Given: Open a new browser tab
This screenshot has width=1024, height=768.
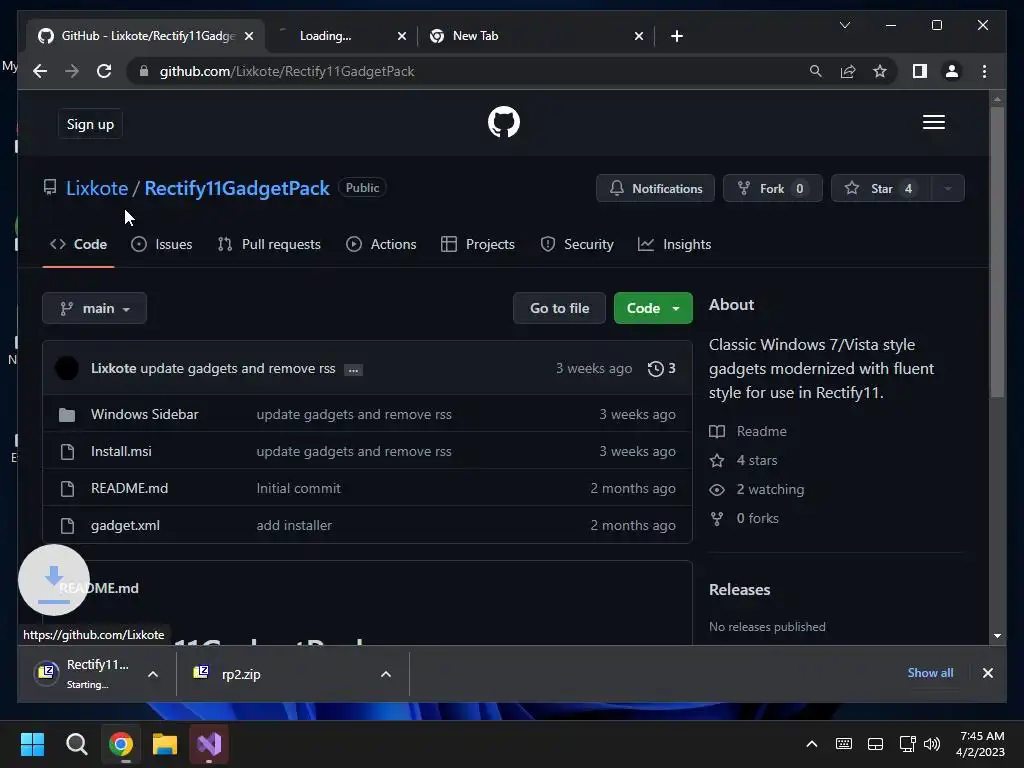Looking at the screenshot, I should coord(677,36).
